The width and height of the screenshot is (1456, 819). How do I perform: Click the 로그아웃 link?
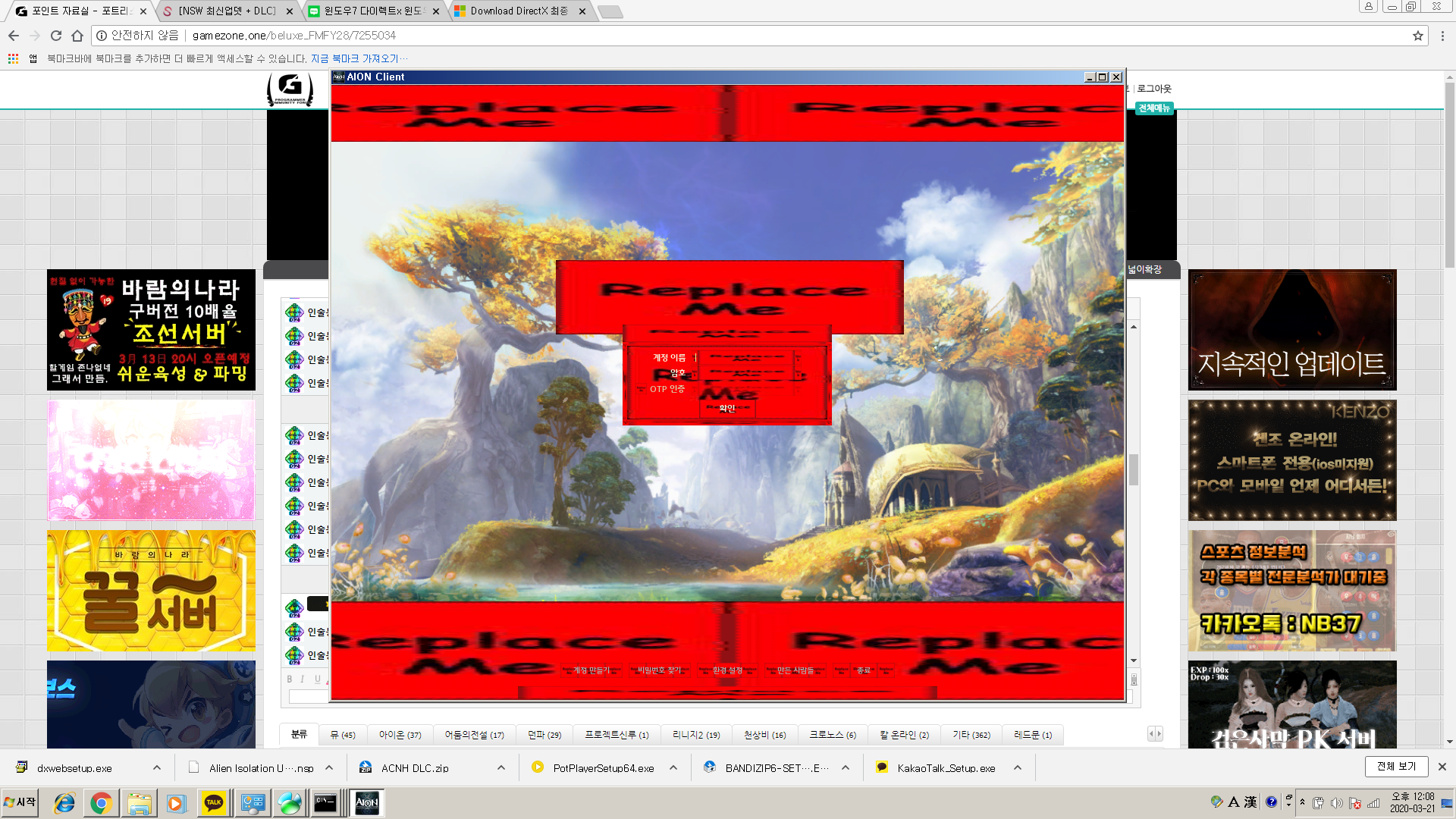click(x=1153, y=89)
